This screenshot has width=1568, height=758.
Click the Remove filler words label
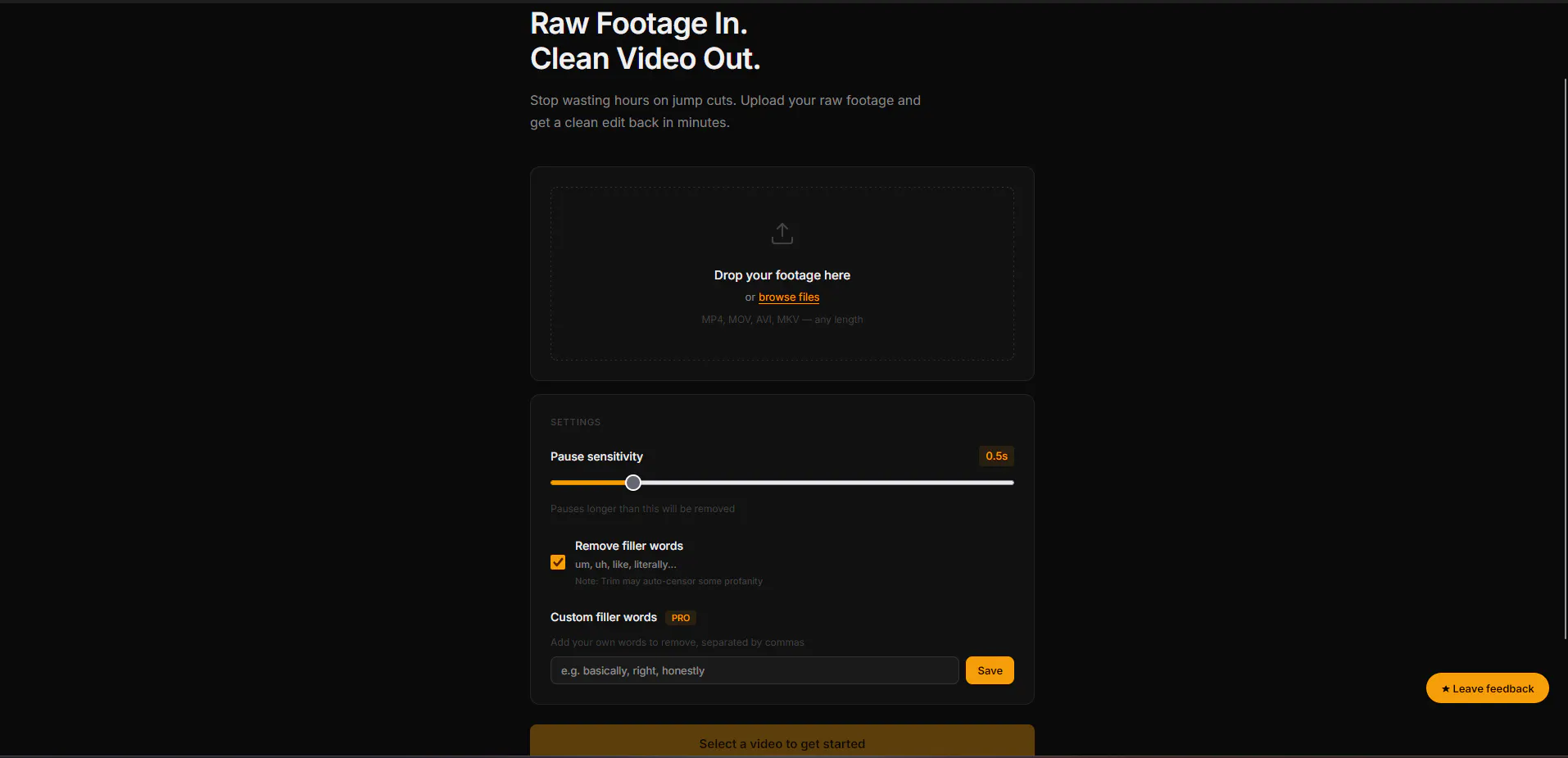pyautogui.click(x=629, y=546)
